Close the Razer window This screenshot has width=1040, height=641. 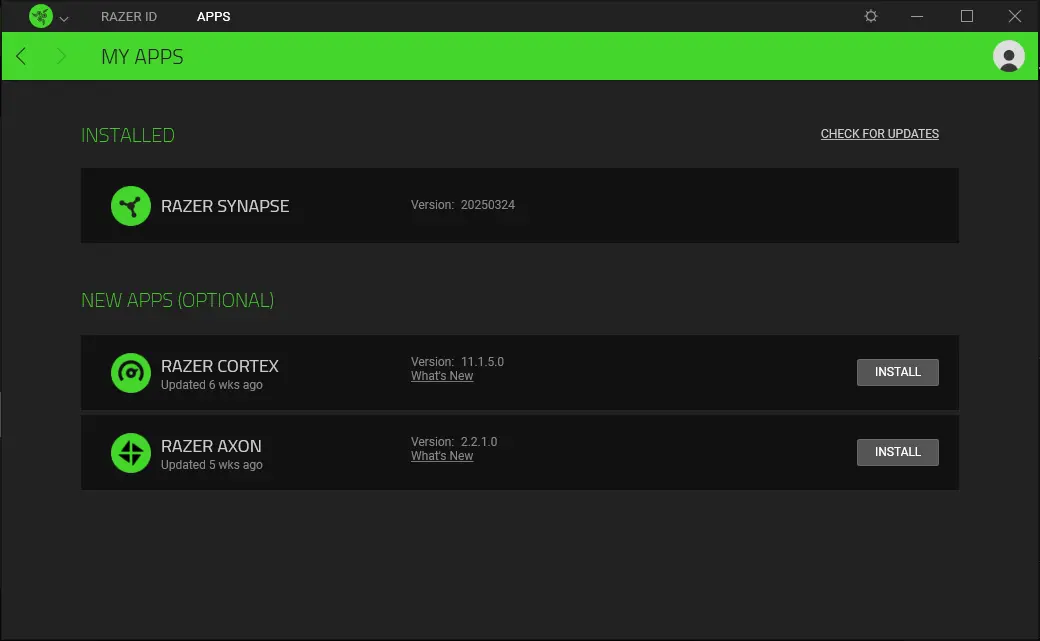1015,16
